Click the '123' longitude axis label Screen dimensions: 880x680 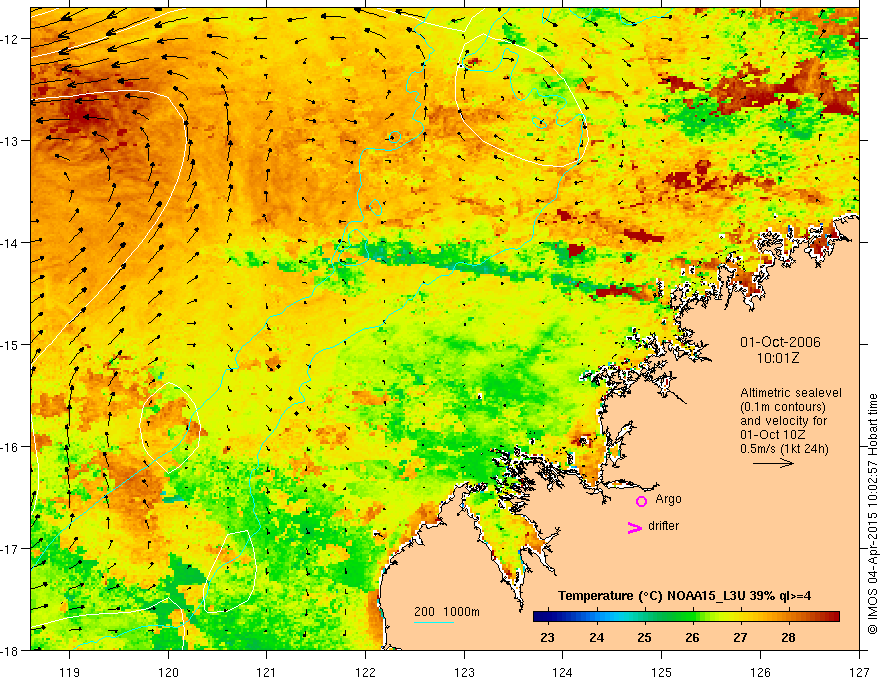click(x=464, y=672)
